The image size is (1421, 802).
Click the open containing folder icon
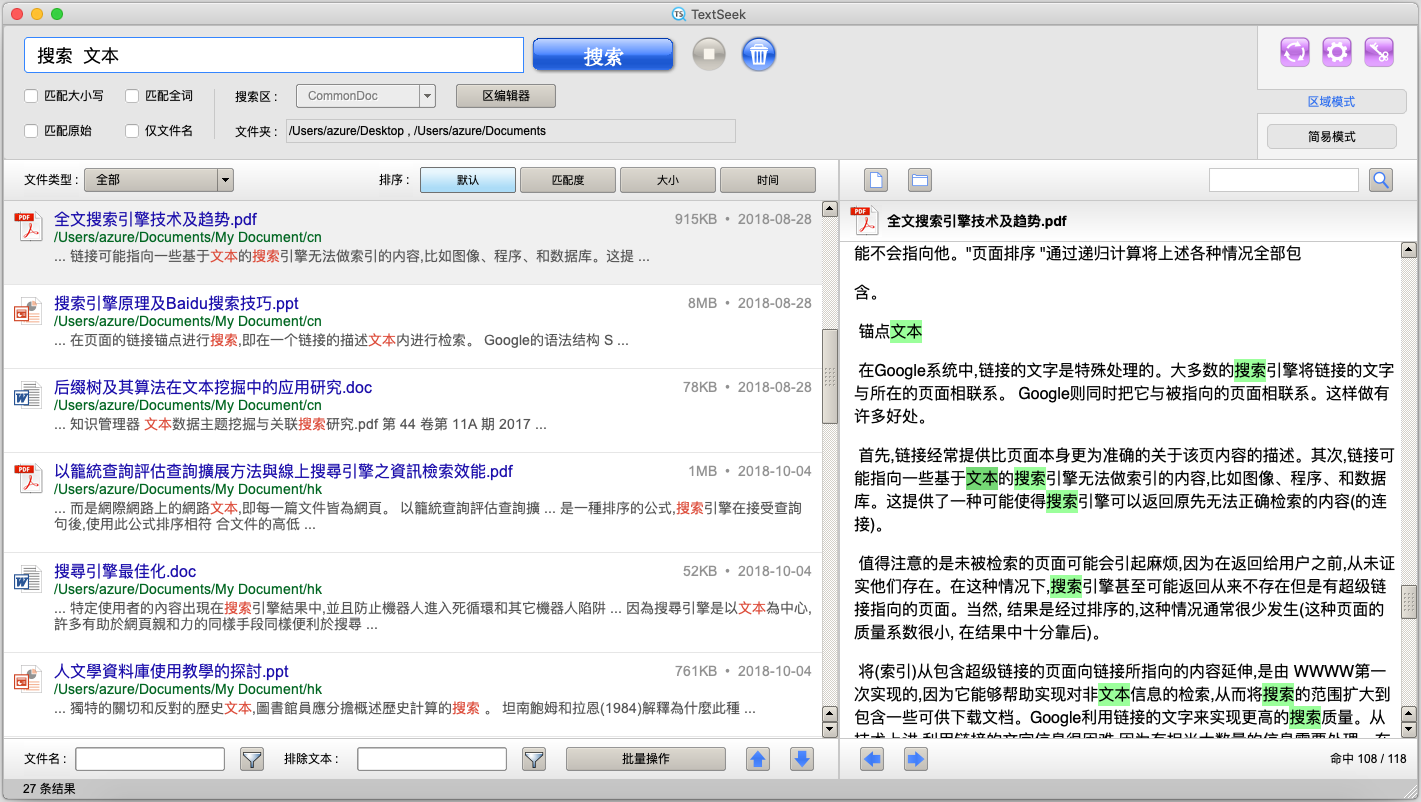tap(920, 180)
